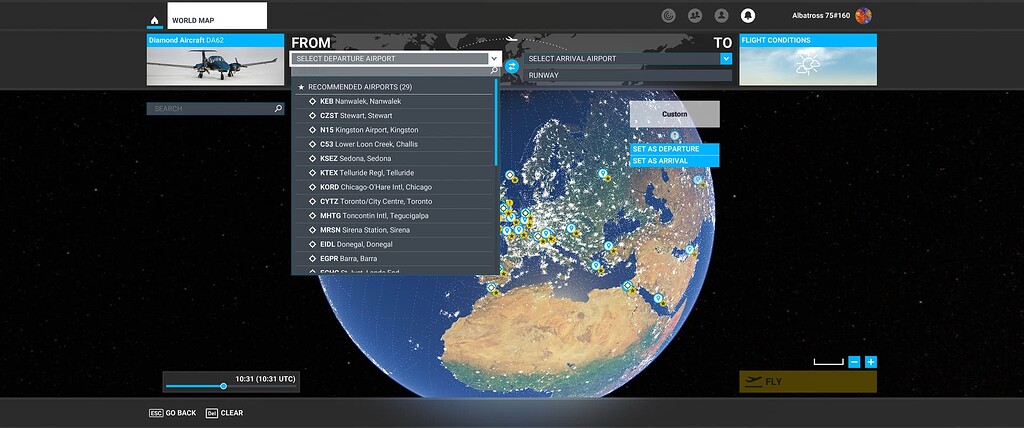Open the RUNWAY selection field
The width and height of the screenshot is (1024, 428).
628,75
